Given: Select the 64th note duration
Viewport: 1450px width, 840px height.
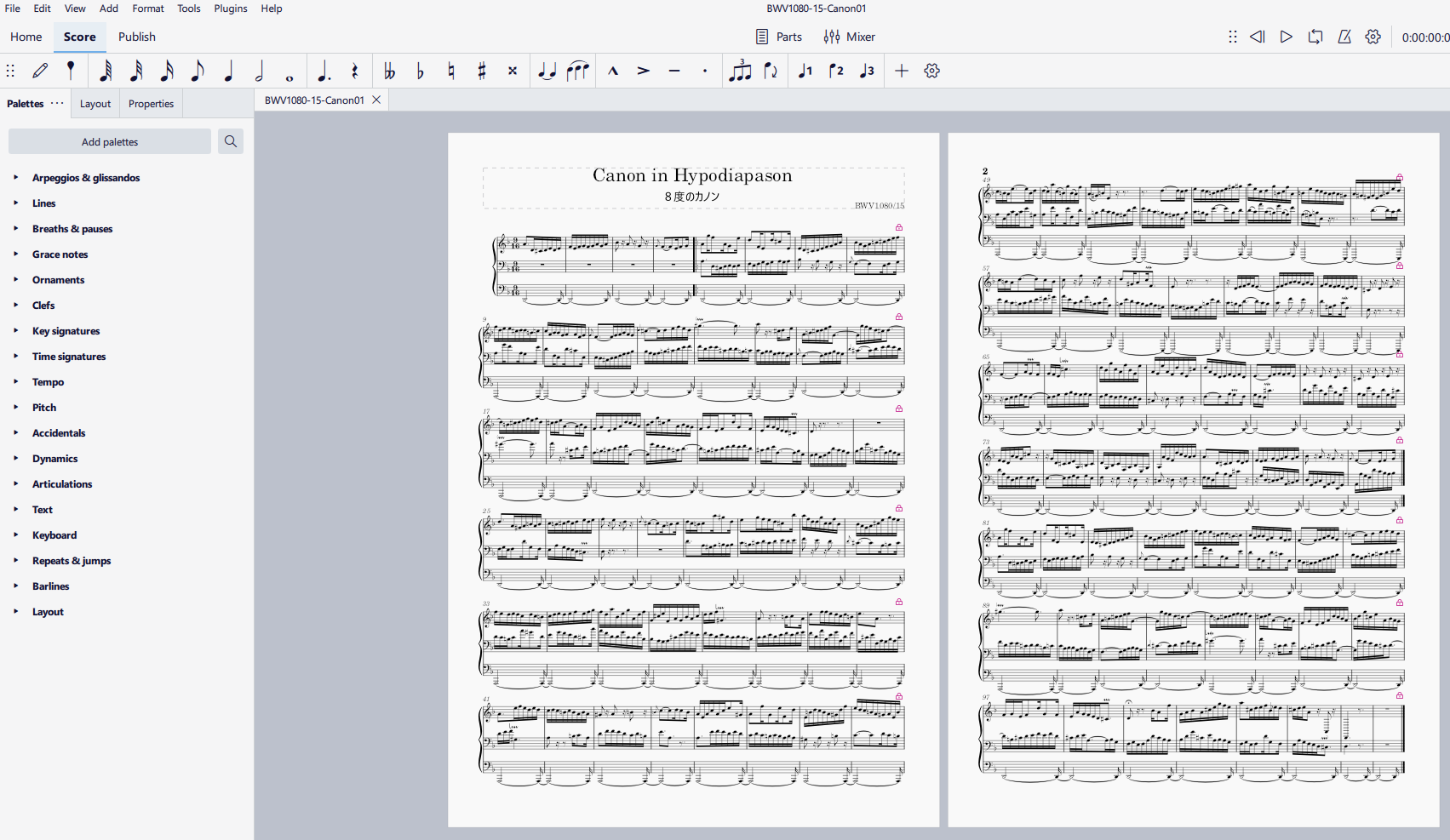Looking at the screenshot, I should click(106, 71).
